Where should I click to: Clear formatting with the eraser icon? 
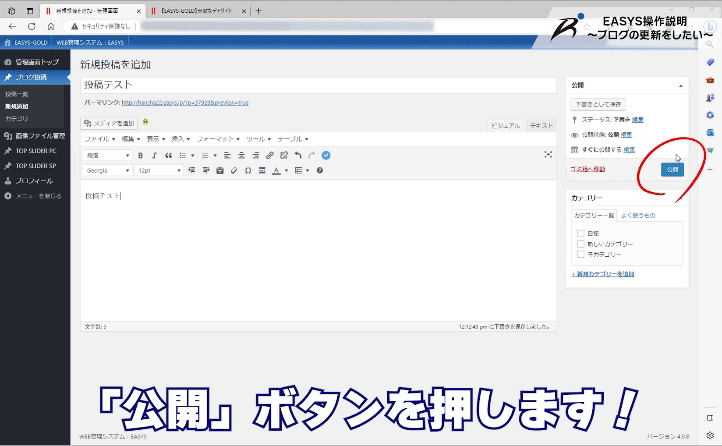click(234, 170)
